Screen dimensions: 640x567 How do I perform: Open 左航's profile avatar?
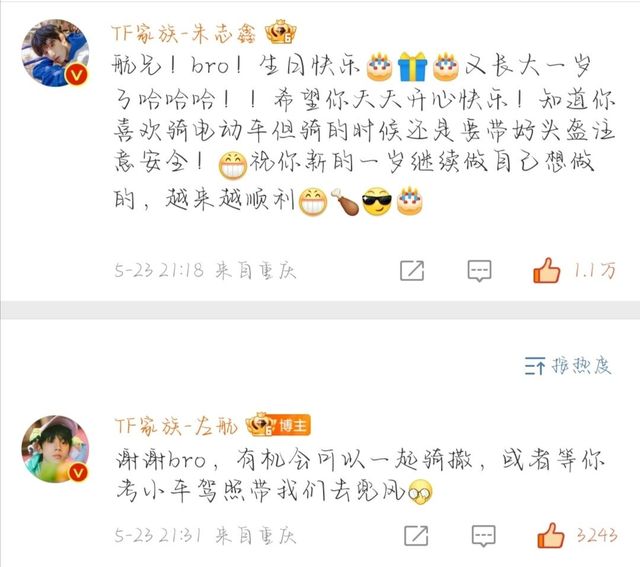click(x=55, y=449)
